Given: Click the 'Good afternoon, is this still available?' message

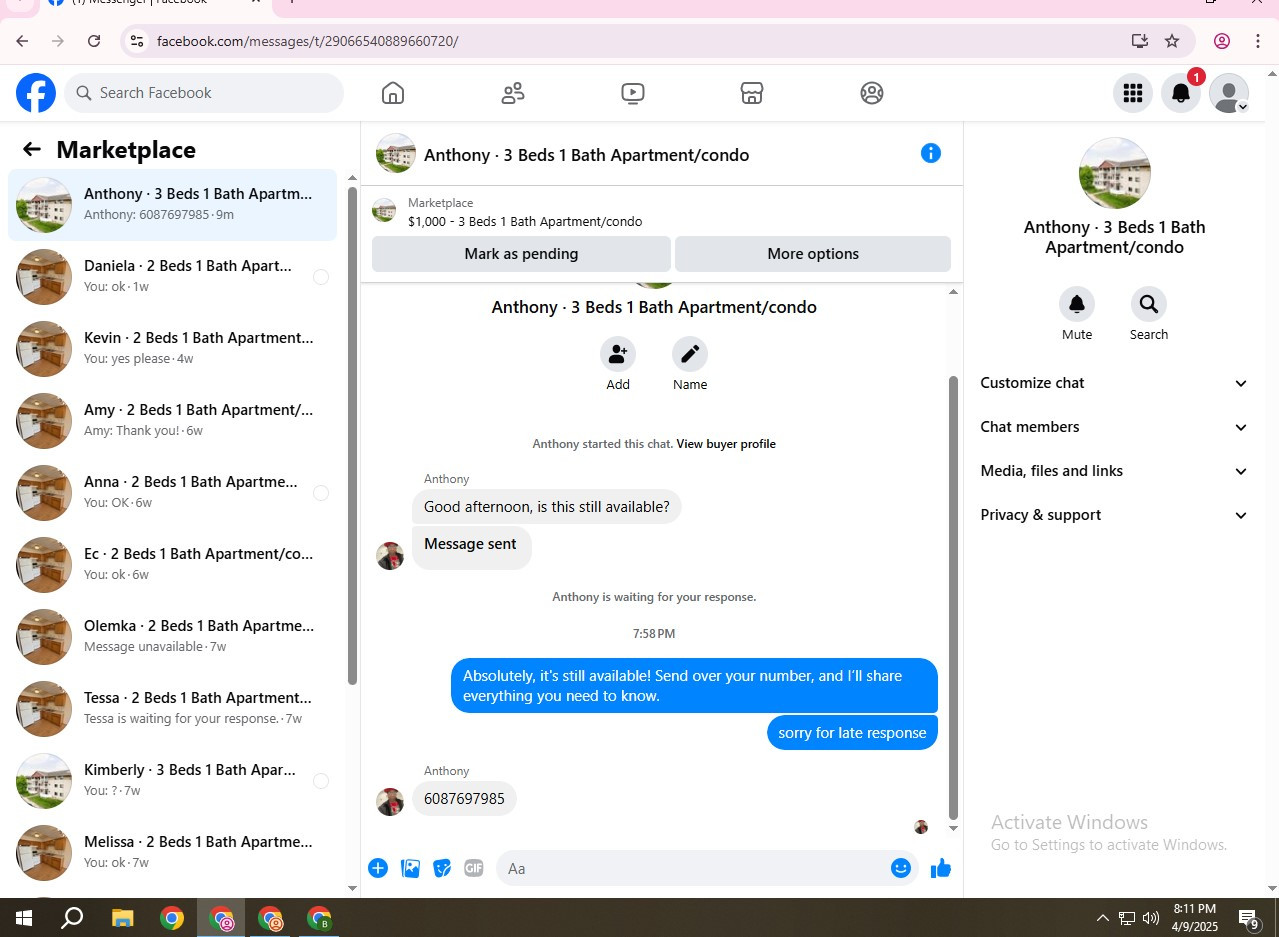Looking at the screenshot, I should point(547,507).
